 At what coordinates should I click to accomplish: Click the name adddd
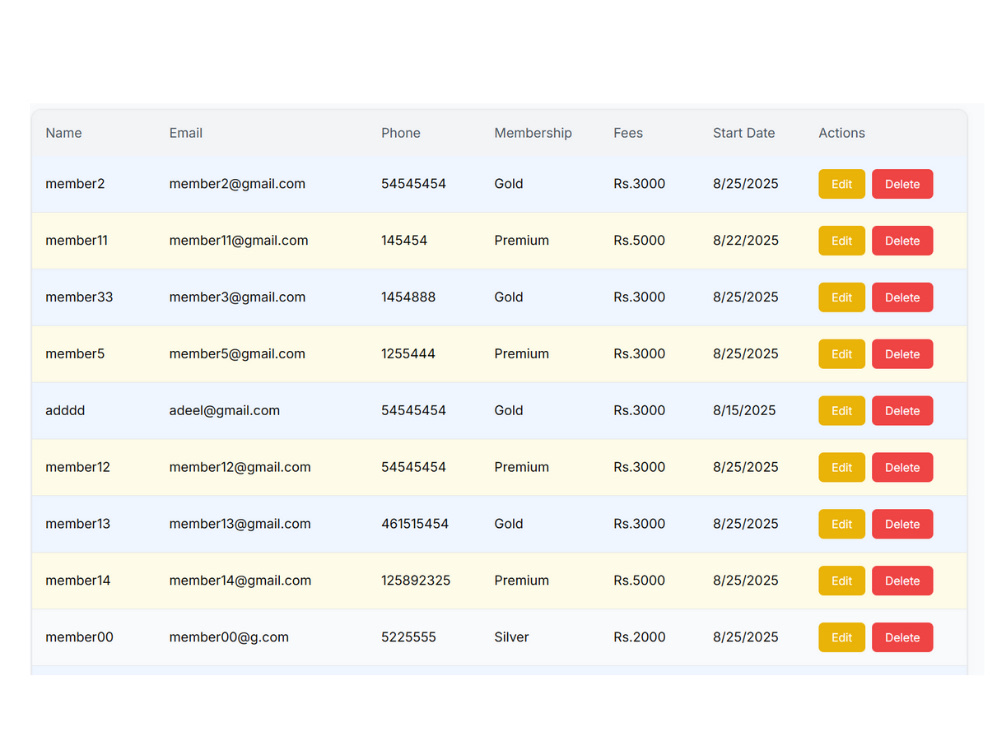point(65,411)
